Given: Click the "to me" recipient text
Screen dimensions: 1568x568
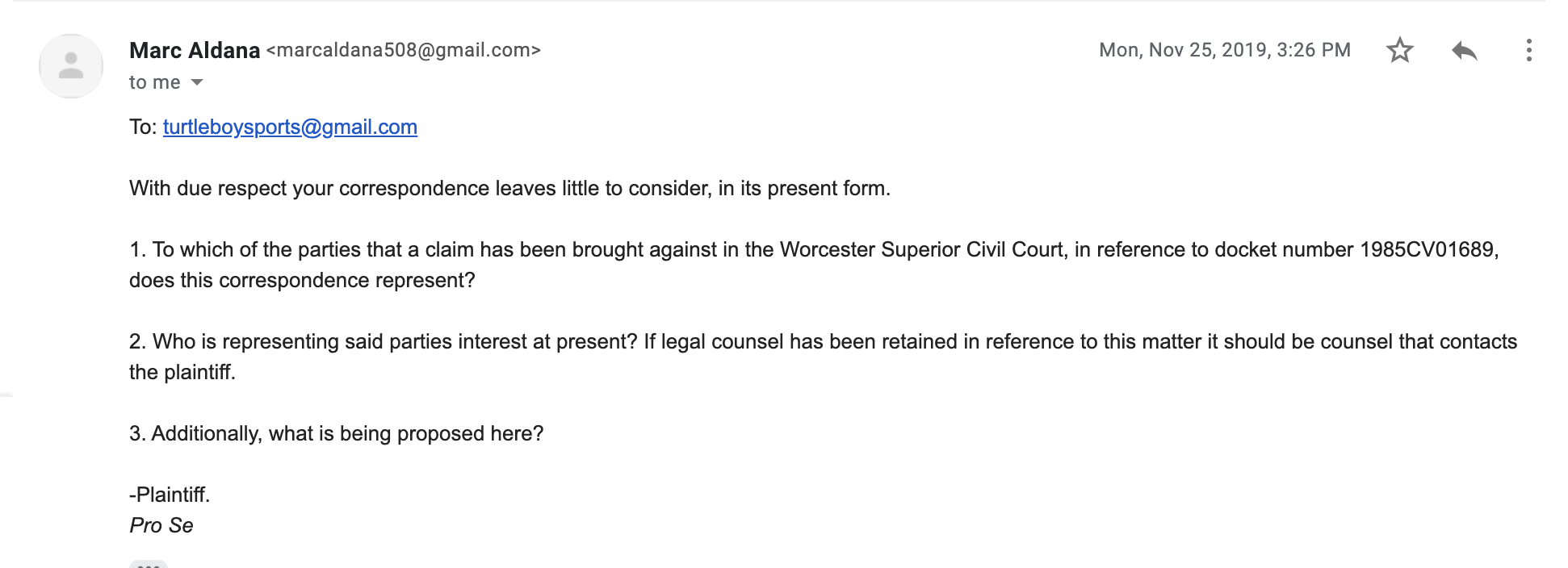Looking at the screenshot, I should click(x=154, y=82).
